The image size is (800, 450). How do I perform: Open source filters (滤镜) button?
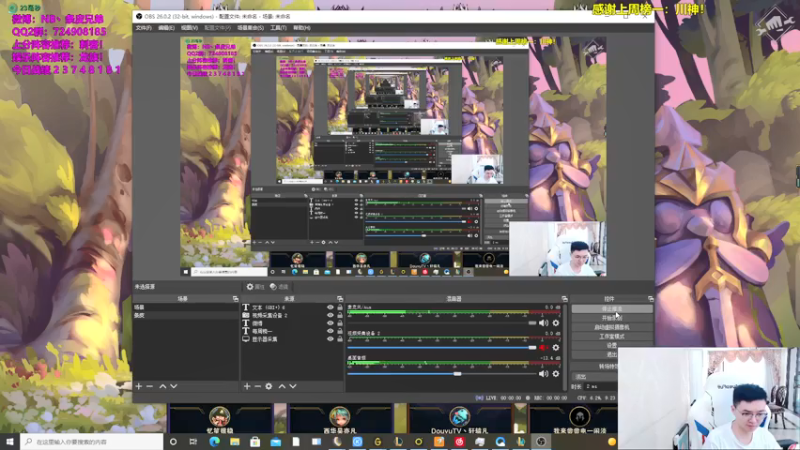(x=279, y=287)
